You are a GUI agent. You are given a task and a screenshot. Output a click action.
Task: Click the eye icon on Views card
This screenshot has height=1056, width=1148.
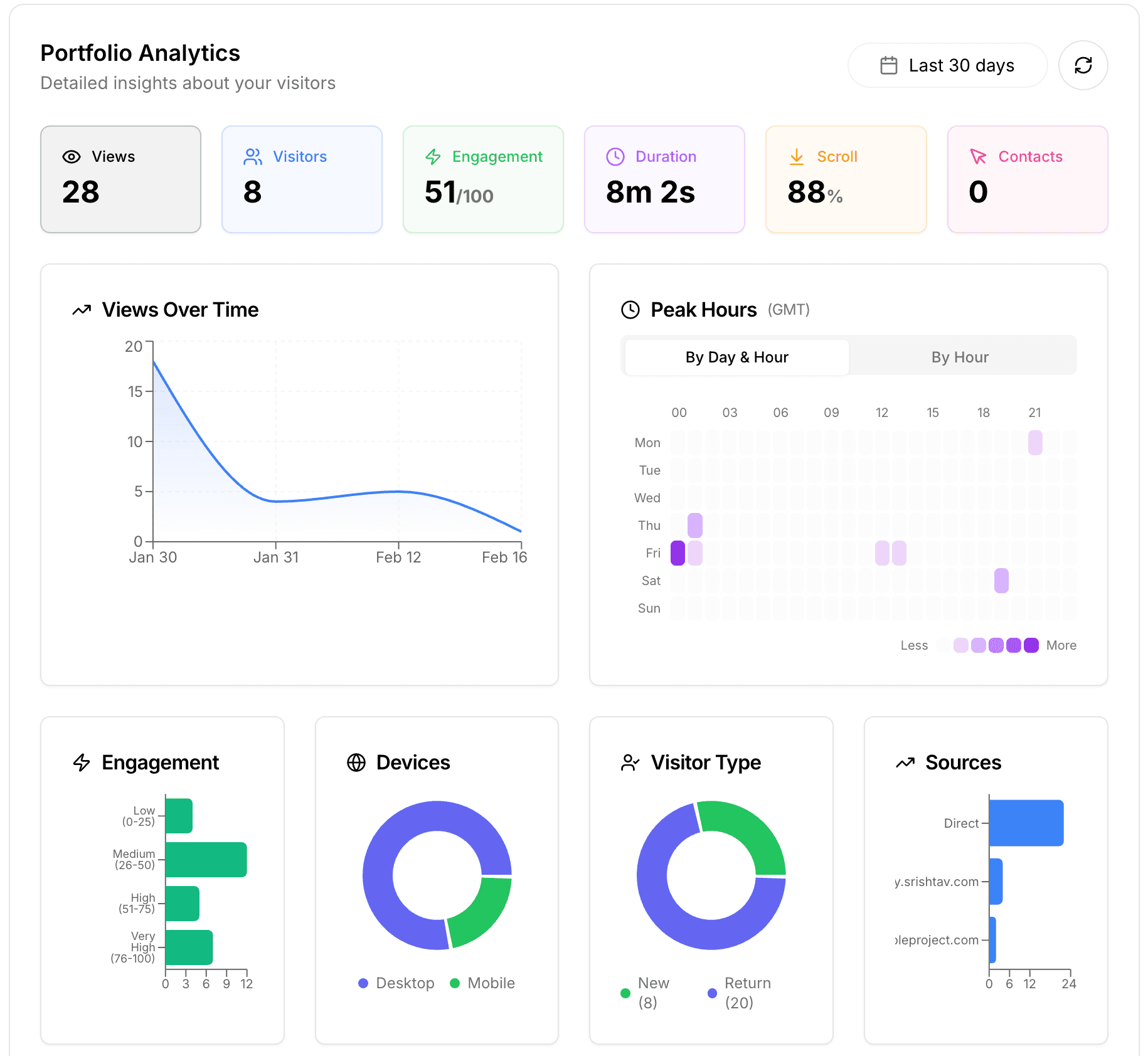[72, 157]
